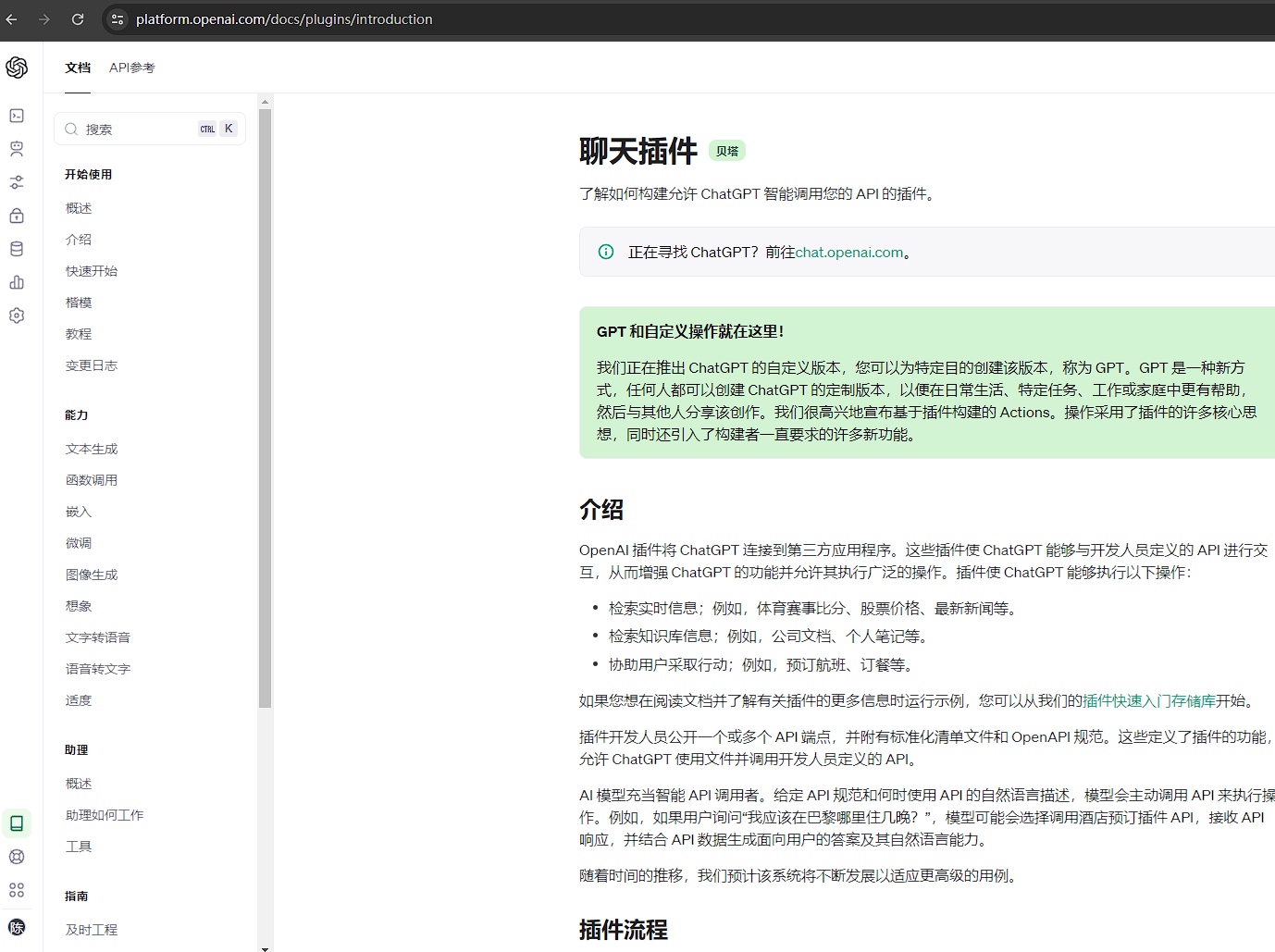Open the 函数调用 sidebar page
This screenshot has width=1275, height=952.
pyautogui.click(x=92, y=480)
